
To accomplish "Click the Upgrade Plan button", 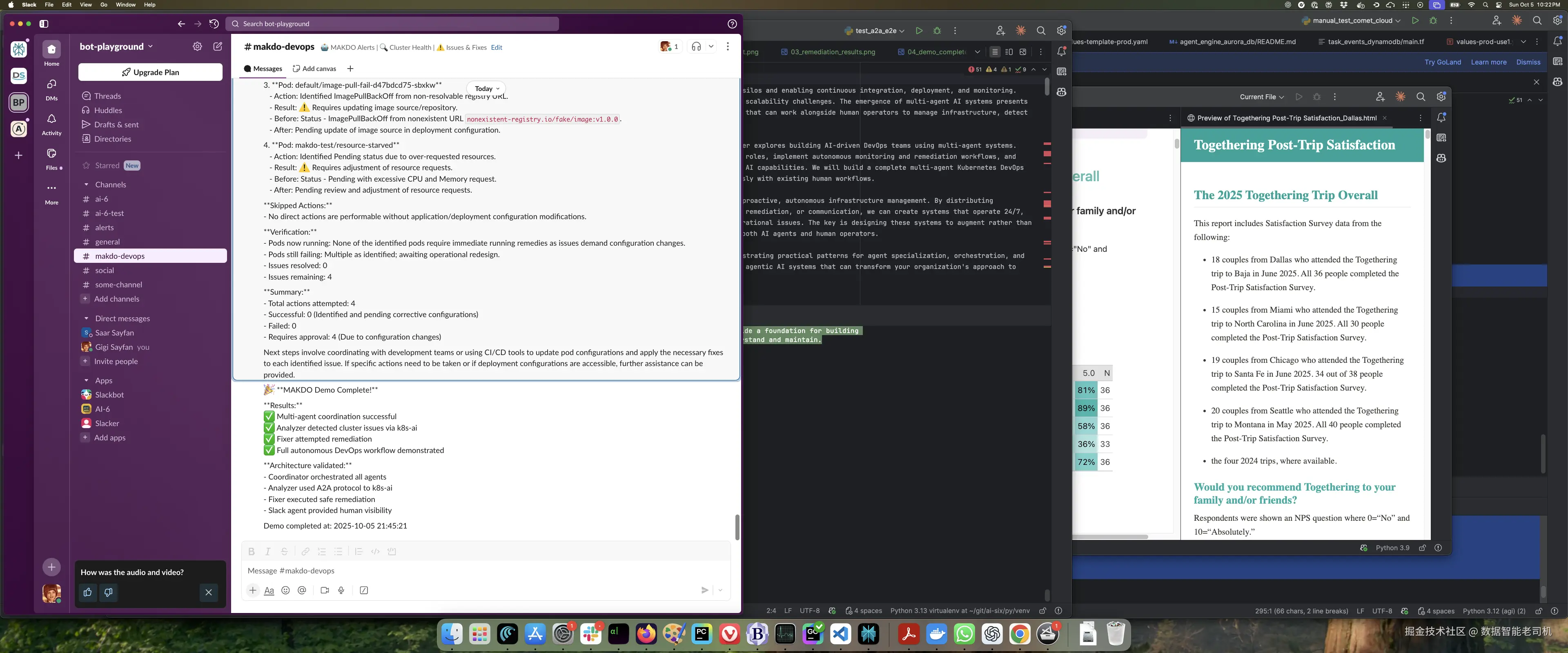I will [150, 72].
